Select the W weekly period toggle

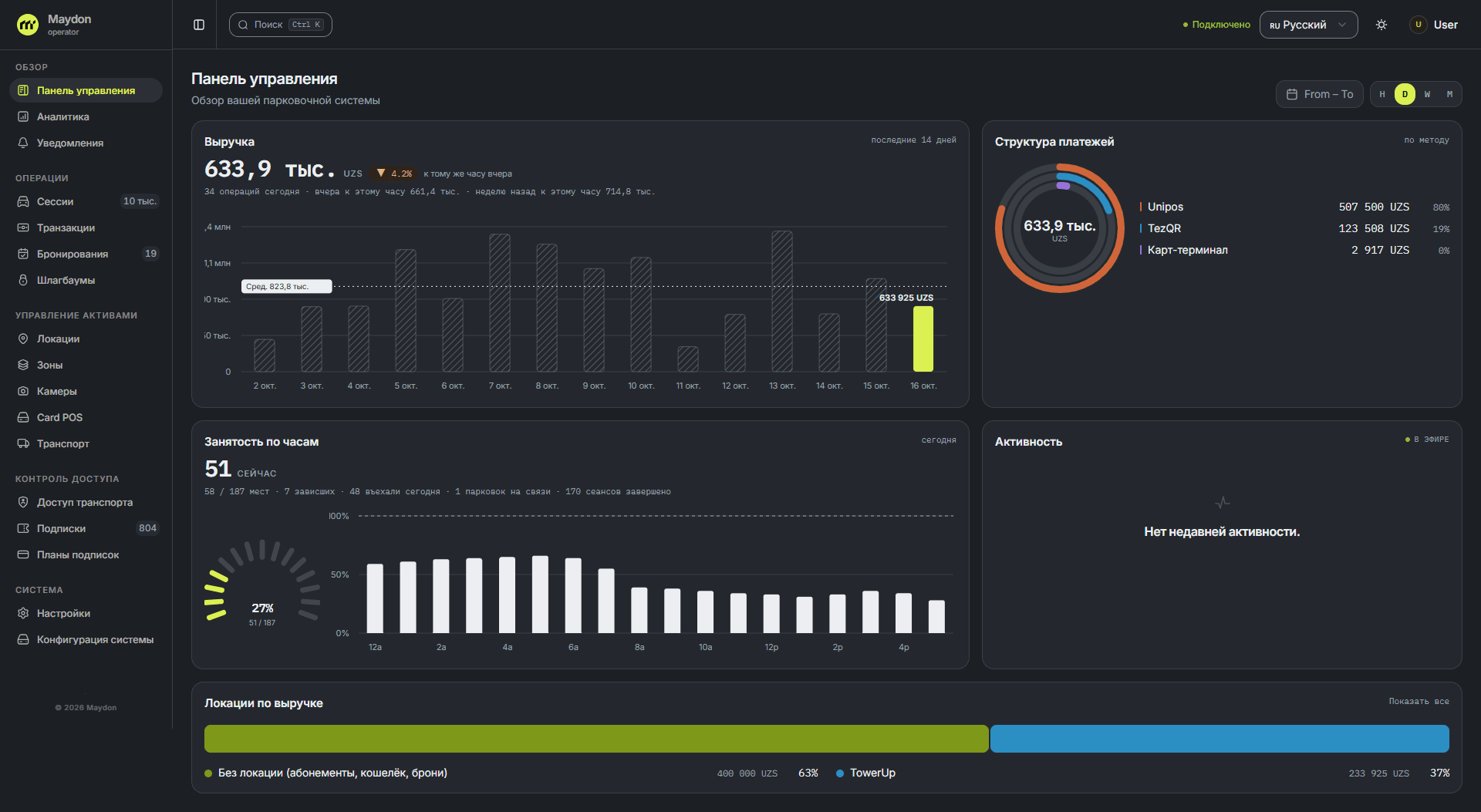coord(1427,94)
